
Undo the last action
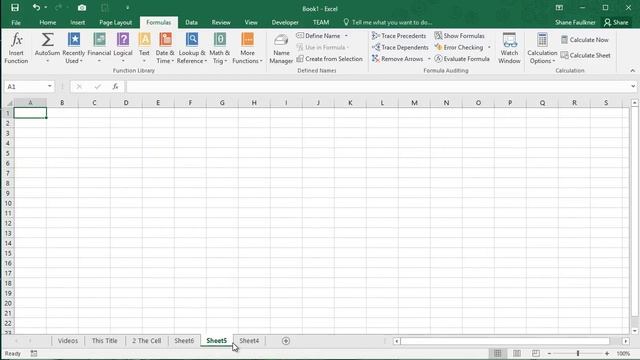[36, 8]
